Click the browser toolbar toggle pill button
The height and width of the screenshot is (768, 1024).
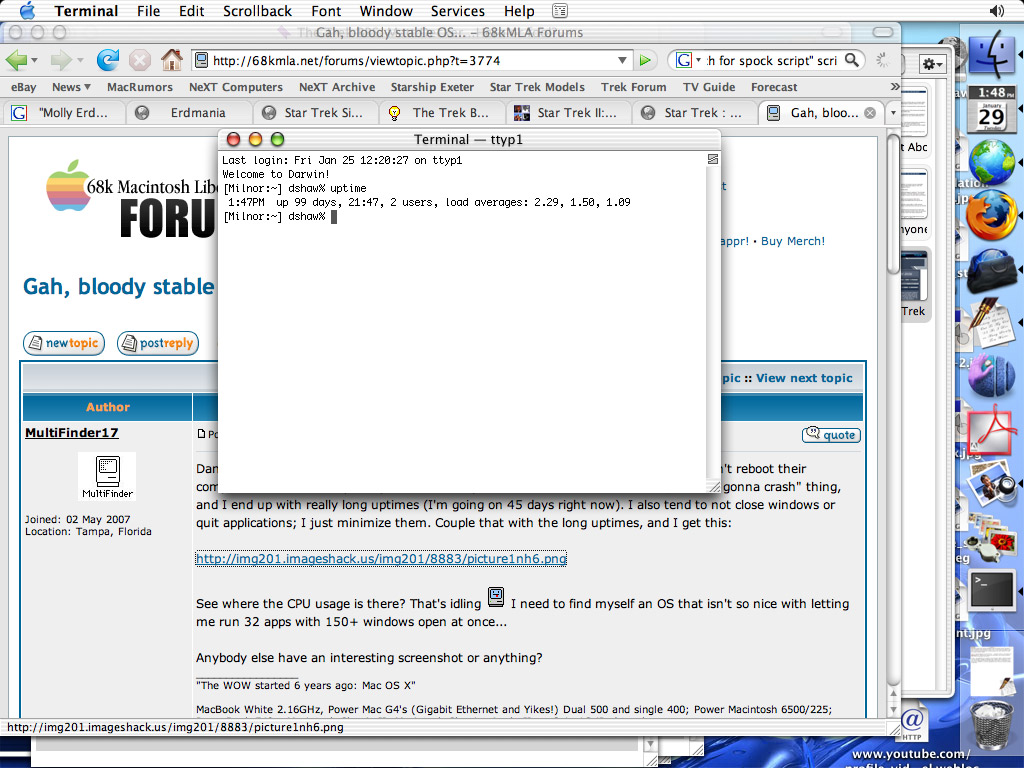(882, 32)
